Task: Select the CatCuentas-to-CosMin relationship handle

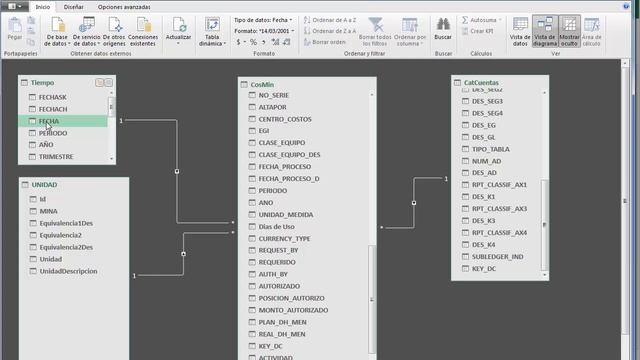Action: click(x=414, y=203)
